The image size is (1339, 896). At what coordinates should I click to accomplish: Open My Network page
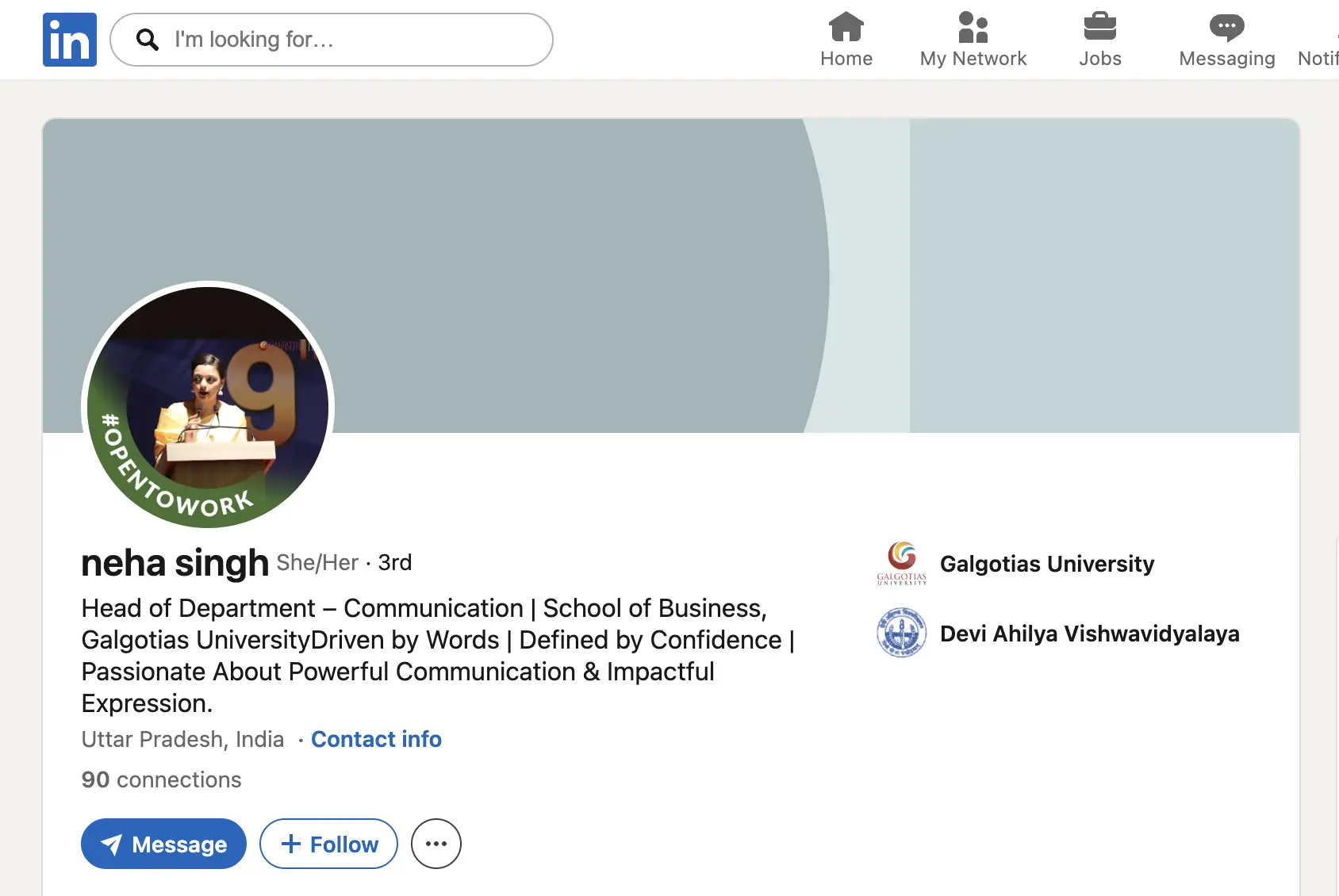pyautogui.click(x=973, y=40)
